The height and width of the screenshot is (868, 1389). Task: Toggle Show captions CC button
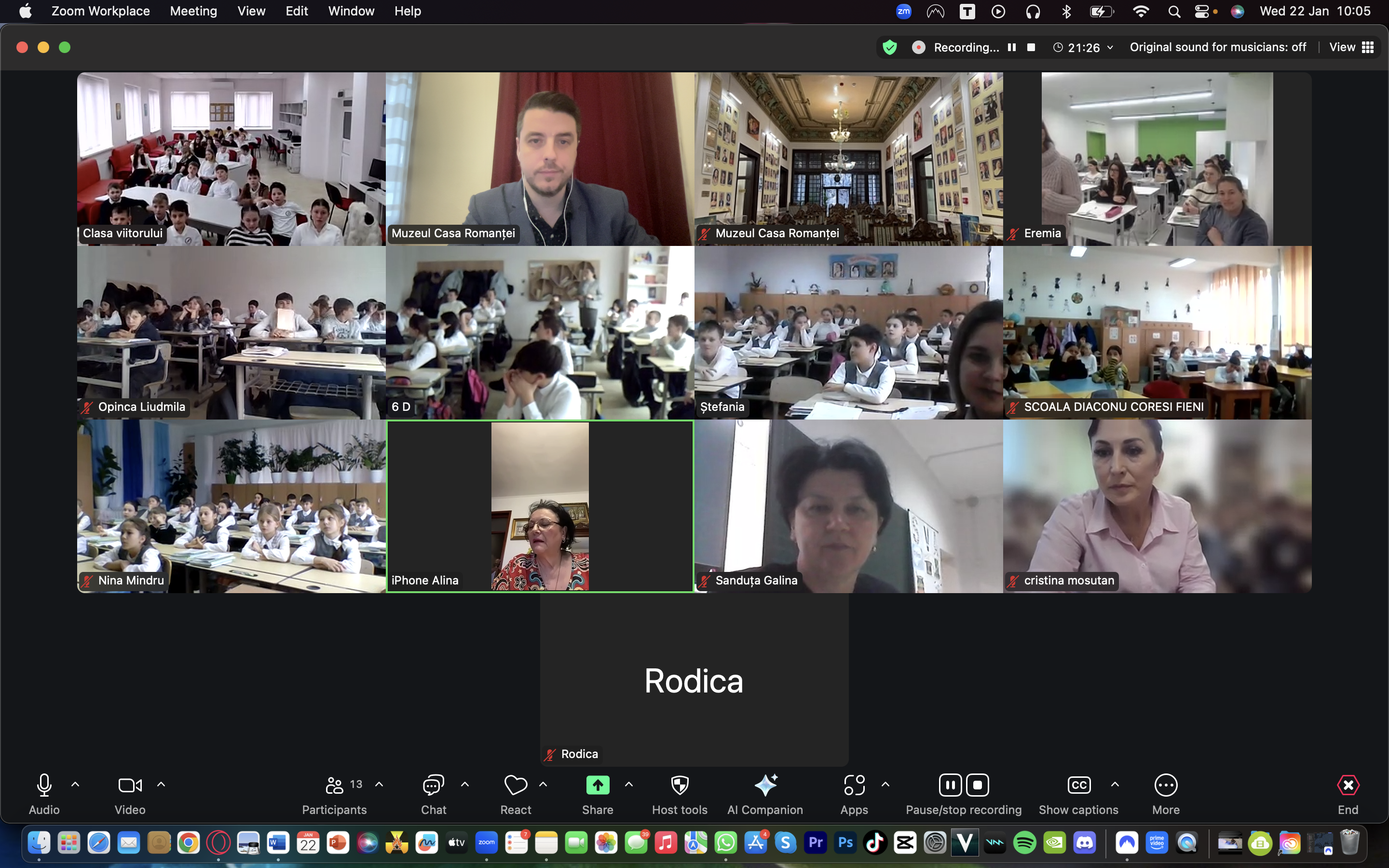tap(1078, 786)
